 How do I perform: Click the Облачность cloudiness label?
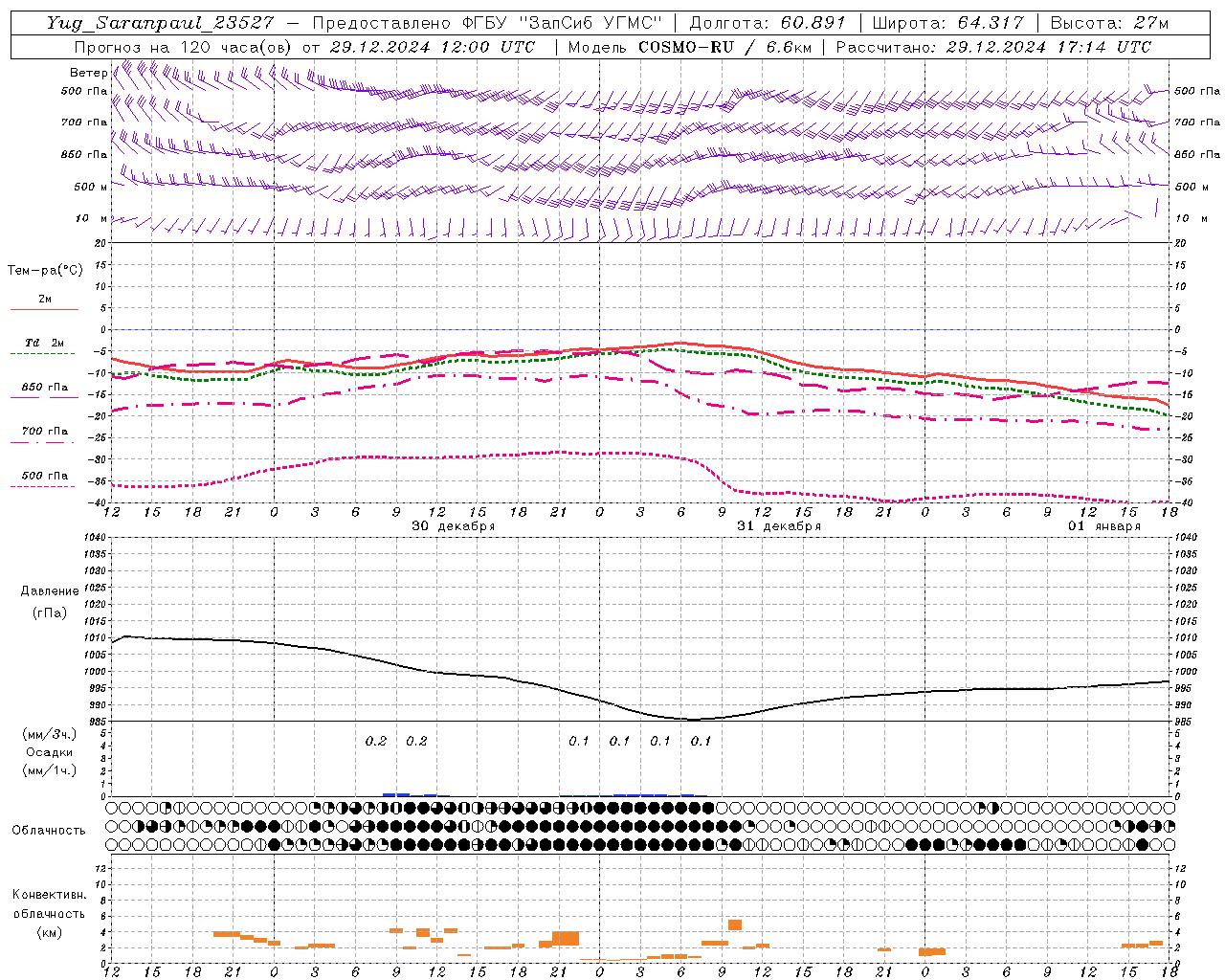coord(49,830)
